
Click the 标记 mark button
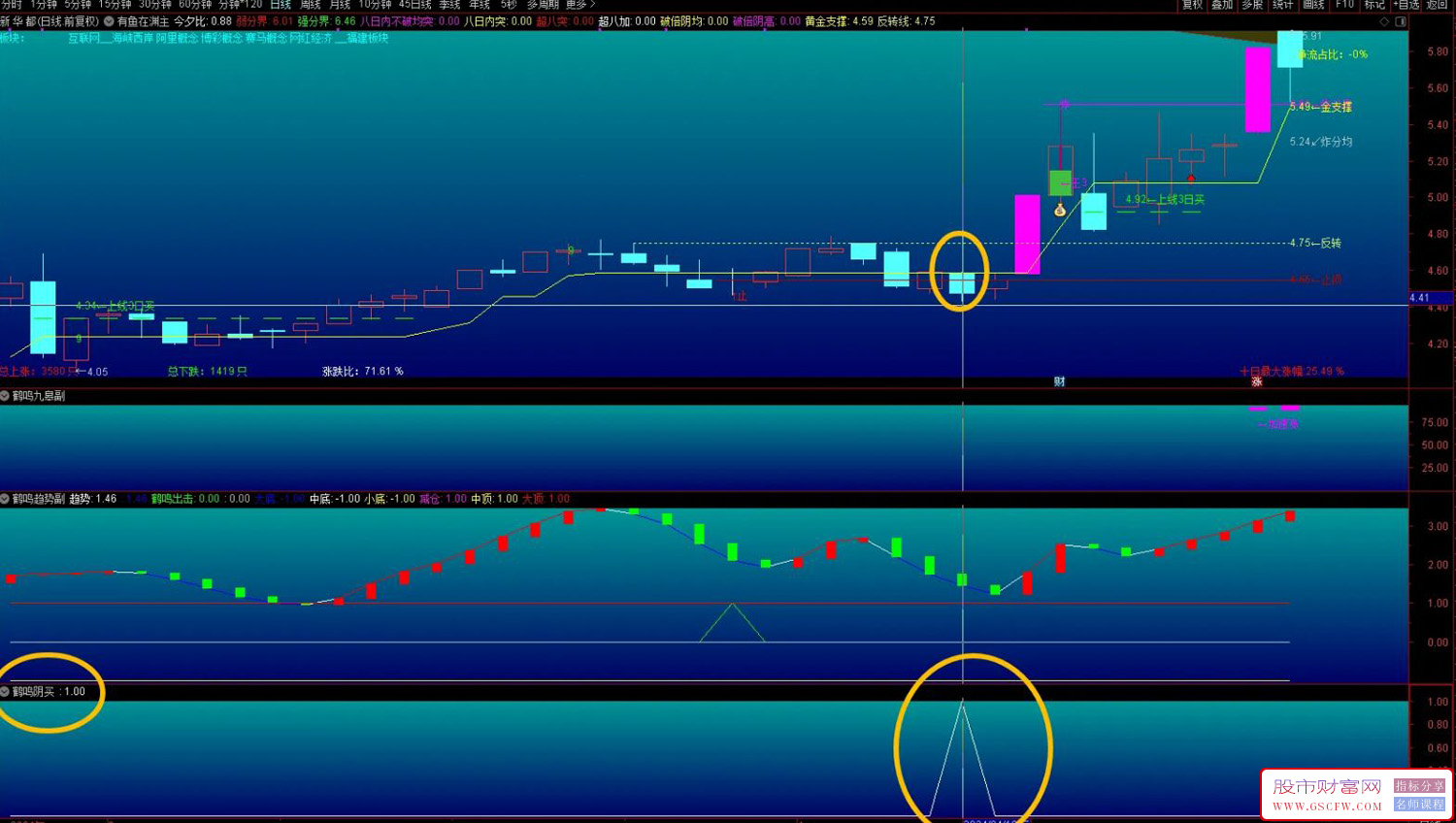point(1374,5)
